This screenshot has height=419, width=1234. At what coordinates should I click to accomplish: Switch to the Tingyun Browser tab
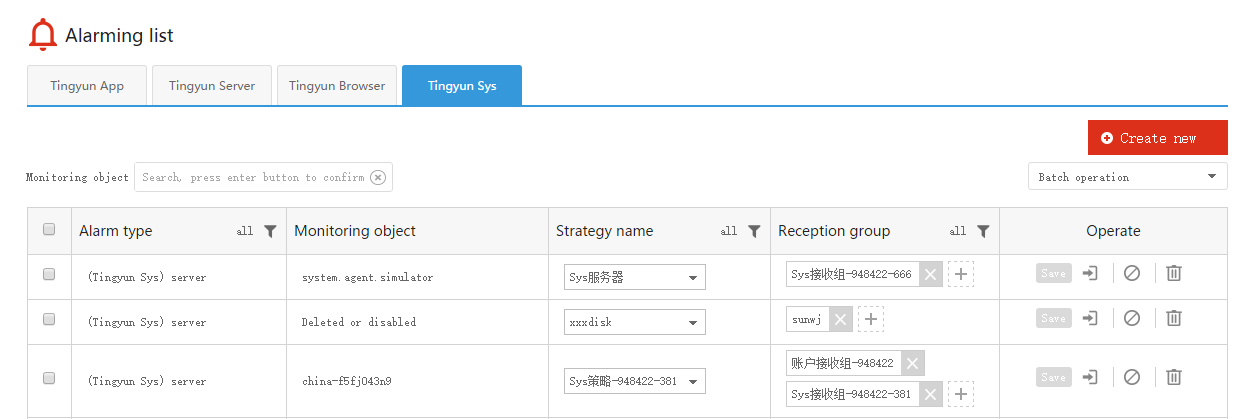click(337, 86)
